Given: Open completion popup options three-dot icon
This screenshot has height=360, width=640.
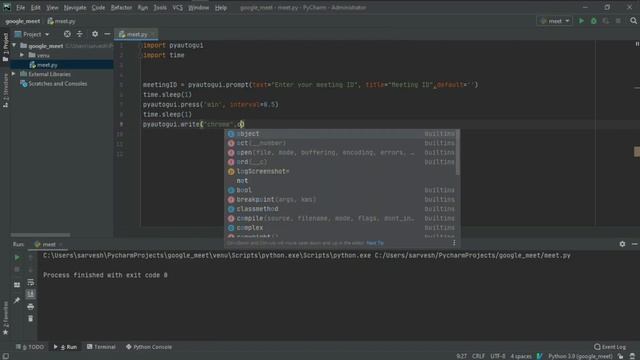Looking at the screenshot, I should [454, 243].
